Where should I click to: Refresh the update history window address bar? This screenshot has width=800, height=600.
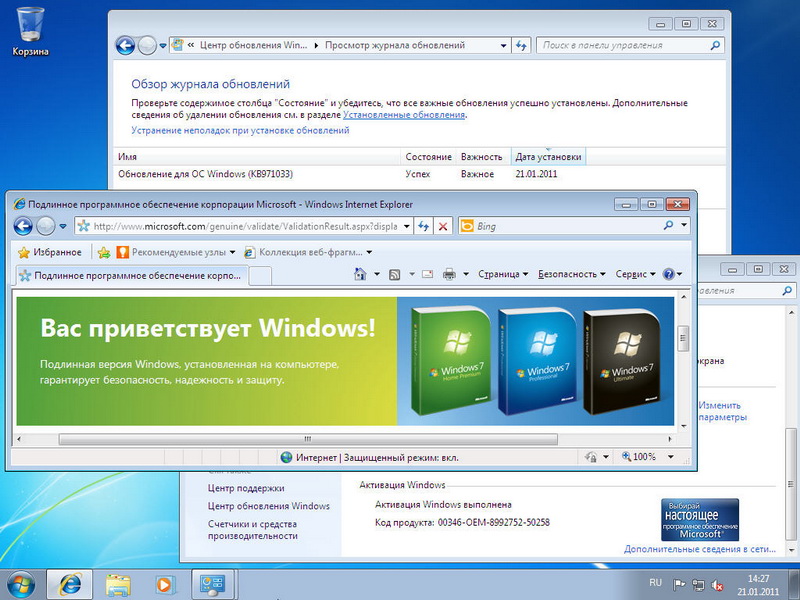[521, 45]
